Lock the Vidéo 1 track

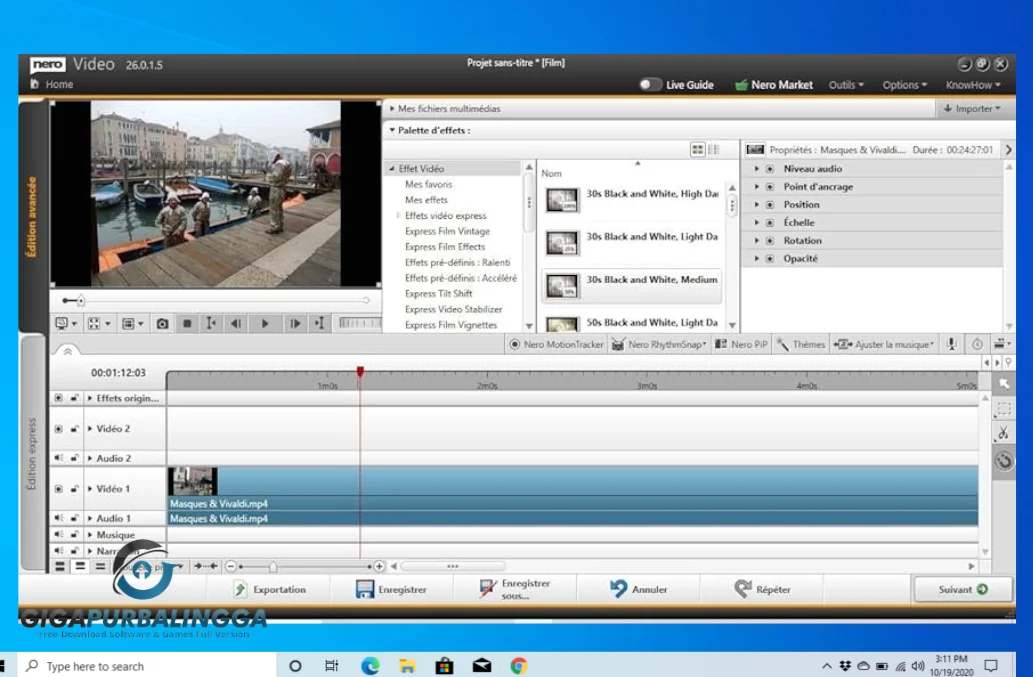[74, 489]
